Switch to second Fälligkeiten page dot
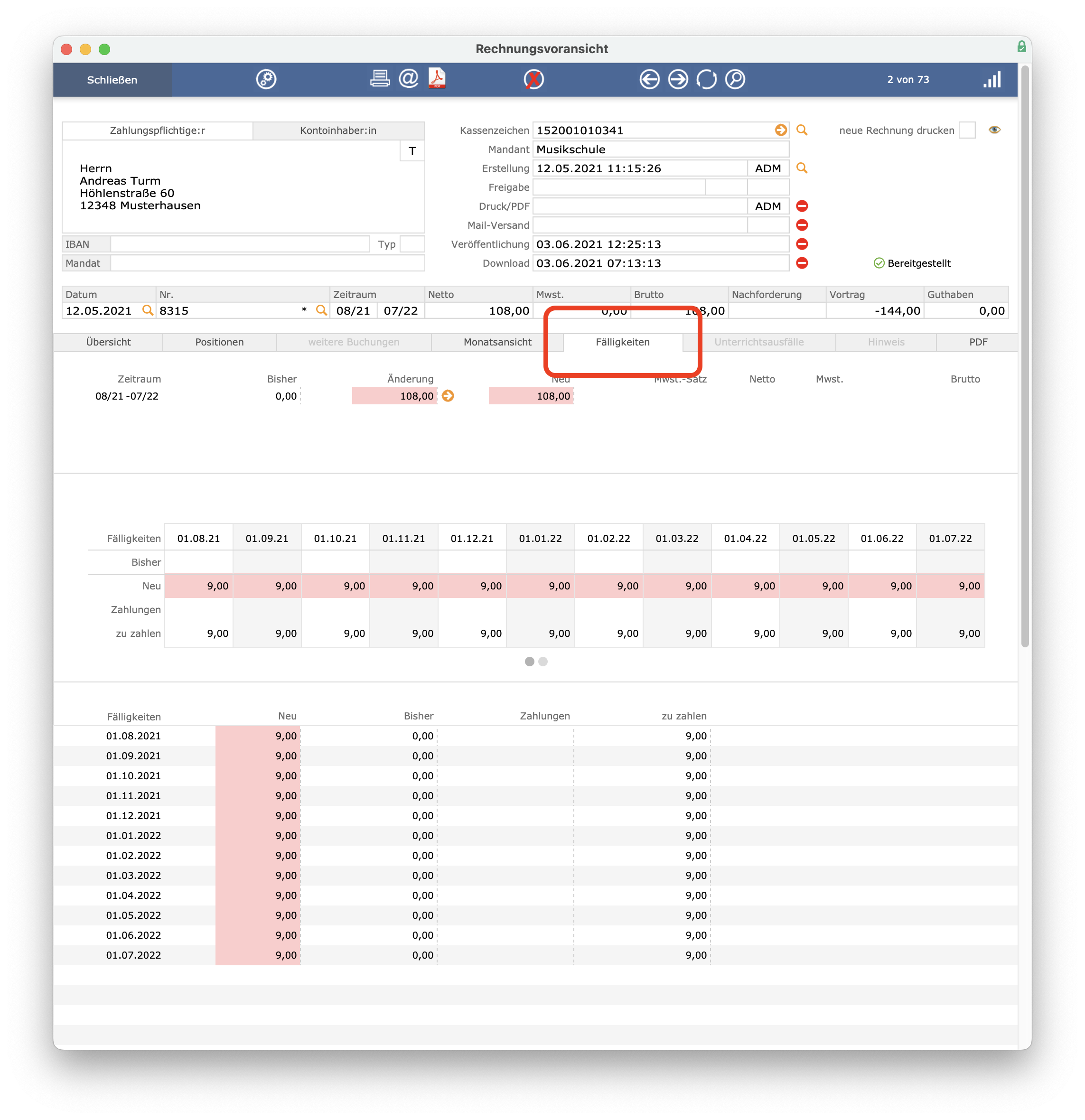 tap(543, 662)
